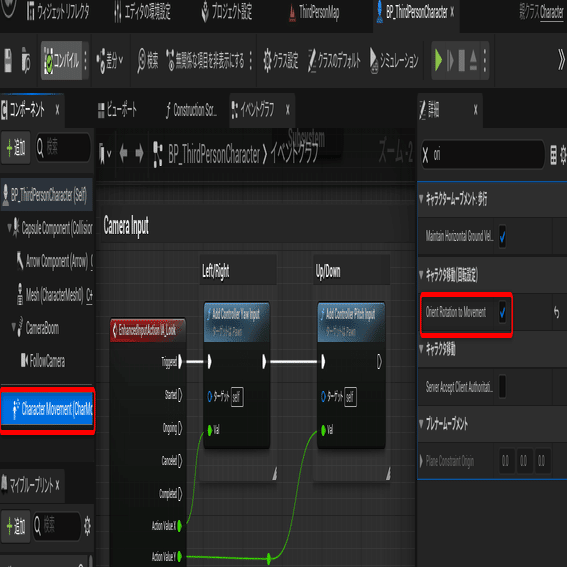Open class settings (クラス設定)
Viewport: 567px width, 567px height.
click(x=281, y=60)
